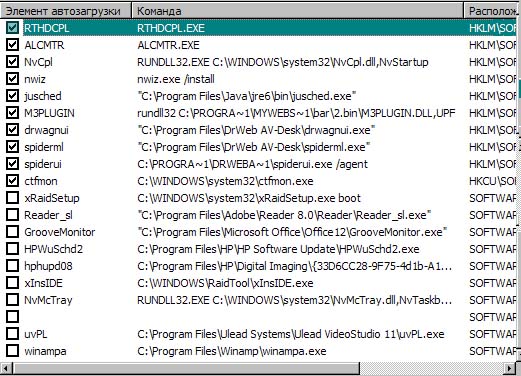Disable jusched from startup via checkbox

12,96
